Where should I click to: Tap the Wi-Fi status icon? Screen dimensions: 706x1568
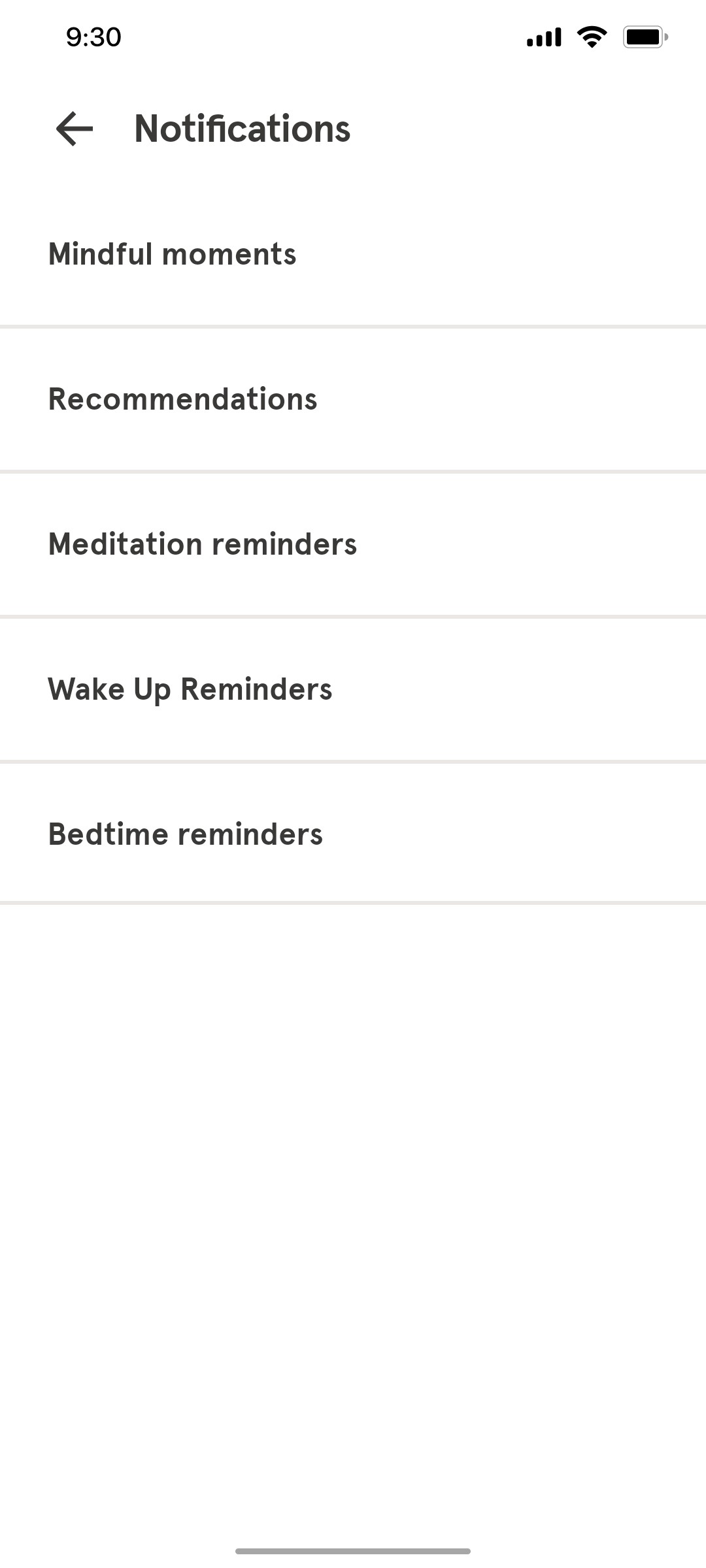[592, 37]
